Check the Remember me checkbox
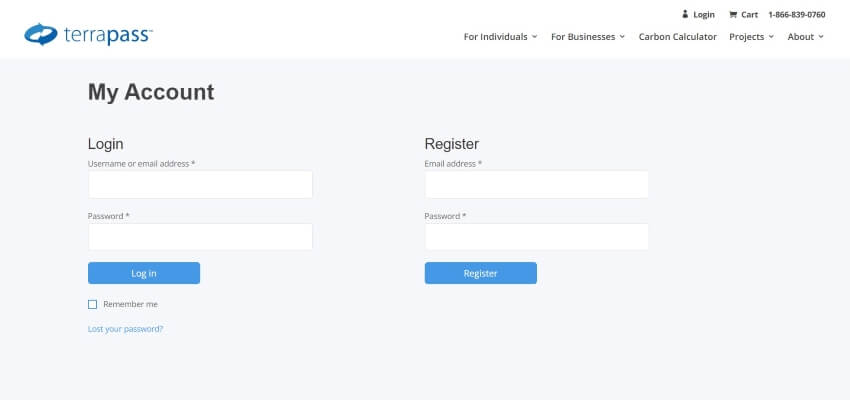Image resolution: width=850 pixels, height=400 pixels. 92,305
